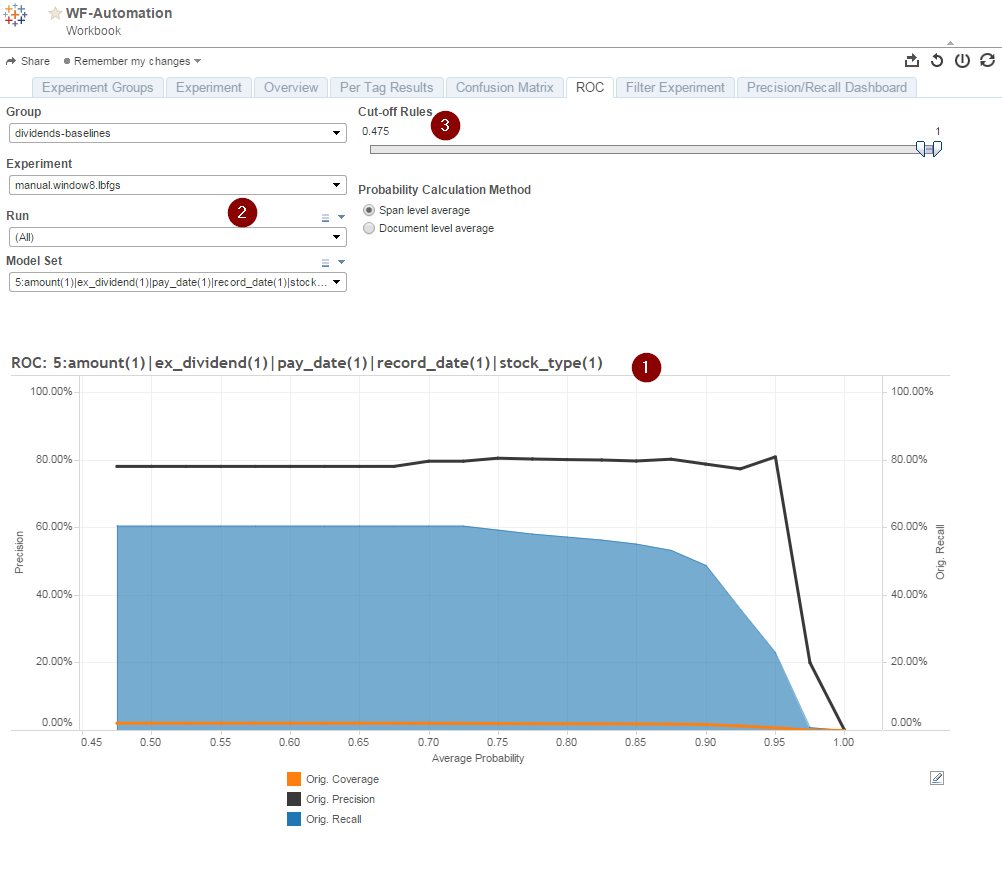Expand the Model Set dropdown
The height and width of the screenshot is (872, 1002).
pyautogui.click(x=178, y=282)
